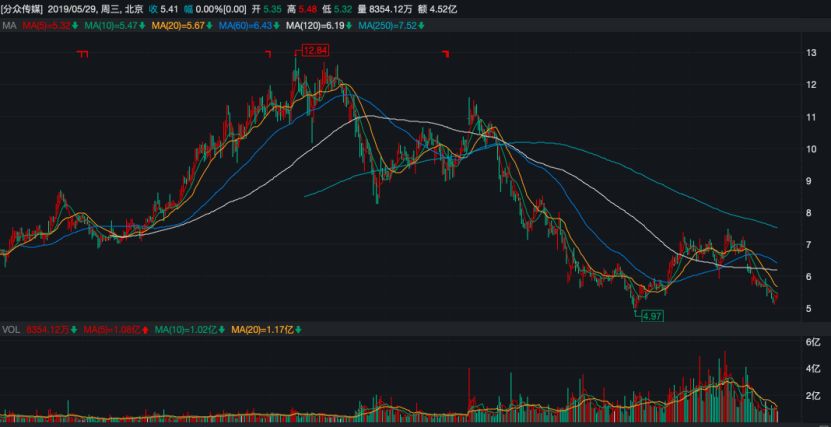This screenshot has width=831, height=427.
Task: Click the 4亿 volume axis label
Action: pyautogui.click(x=813, y=368)
